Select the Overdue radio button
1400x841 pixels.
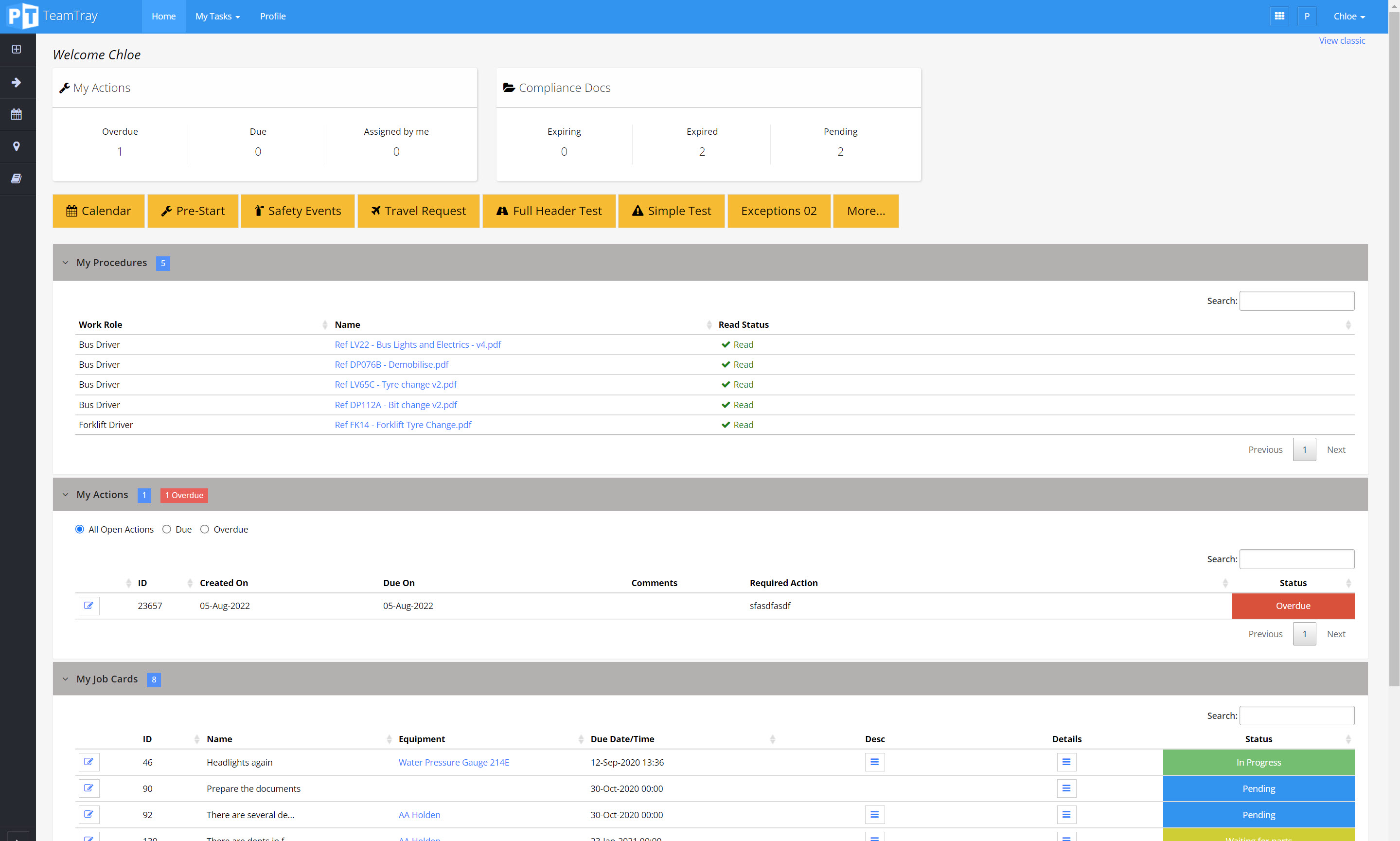click(x=205, y=529)
